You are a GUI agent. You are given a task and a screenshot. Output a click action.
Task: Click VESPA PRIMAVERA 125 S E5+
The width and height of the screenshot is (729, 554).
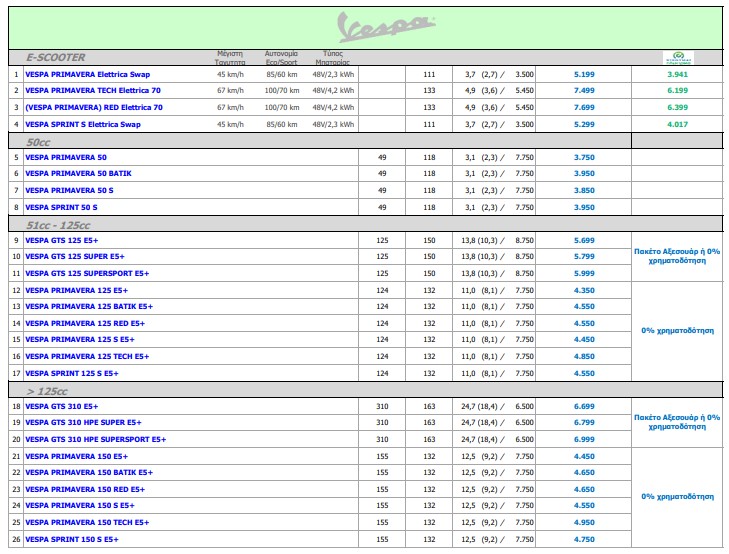coord(80,340)
